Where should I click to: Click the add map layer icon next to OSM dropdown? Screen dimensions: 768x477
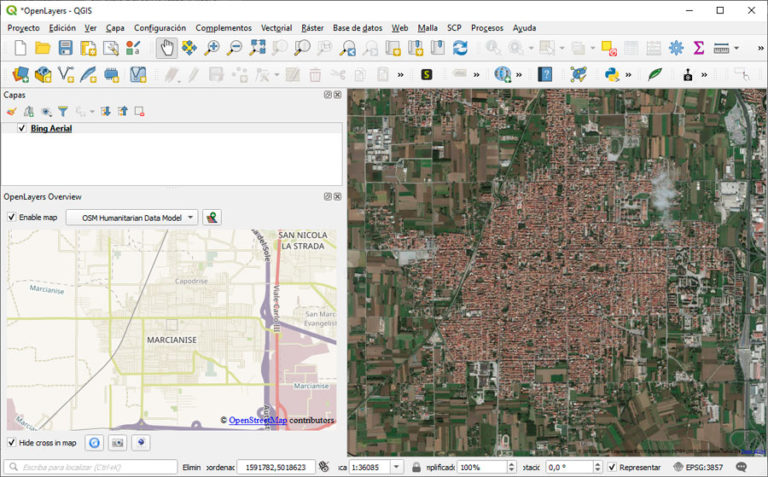212,217
